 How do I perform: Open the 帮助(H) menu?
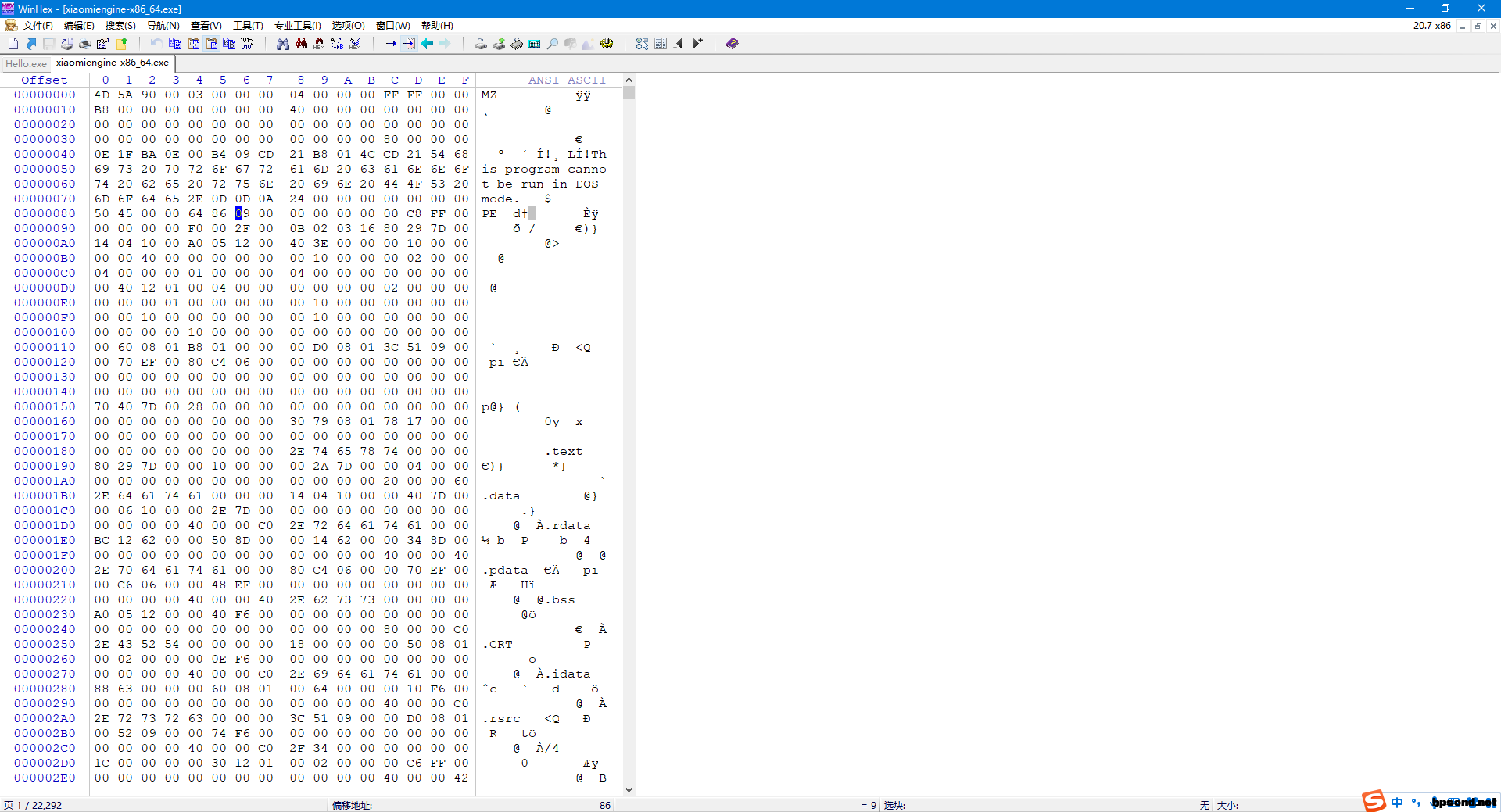[x=437, y=26]
